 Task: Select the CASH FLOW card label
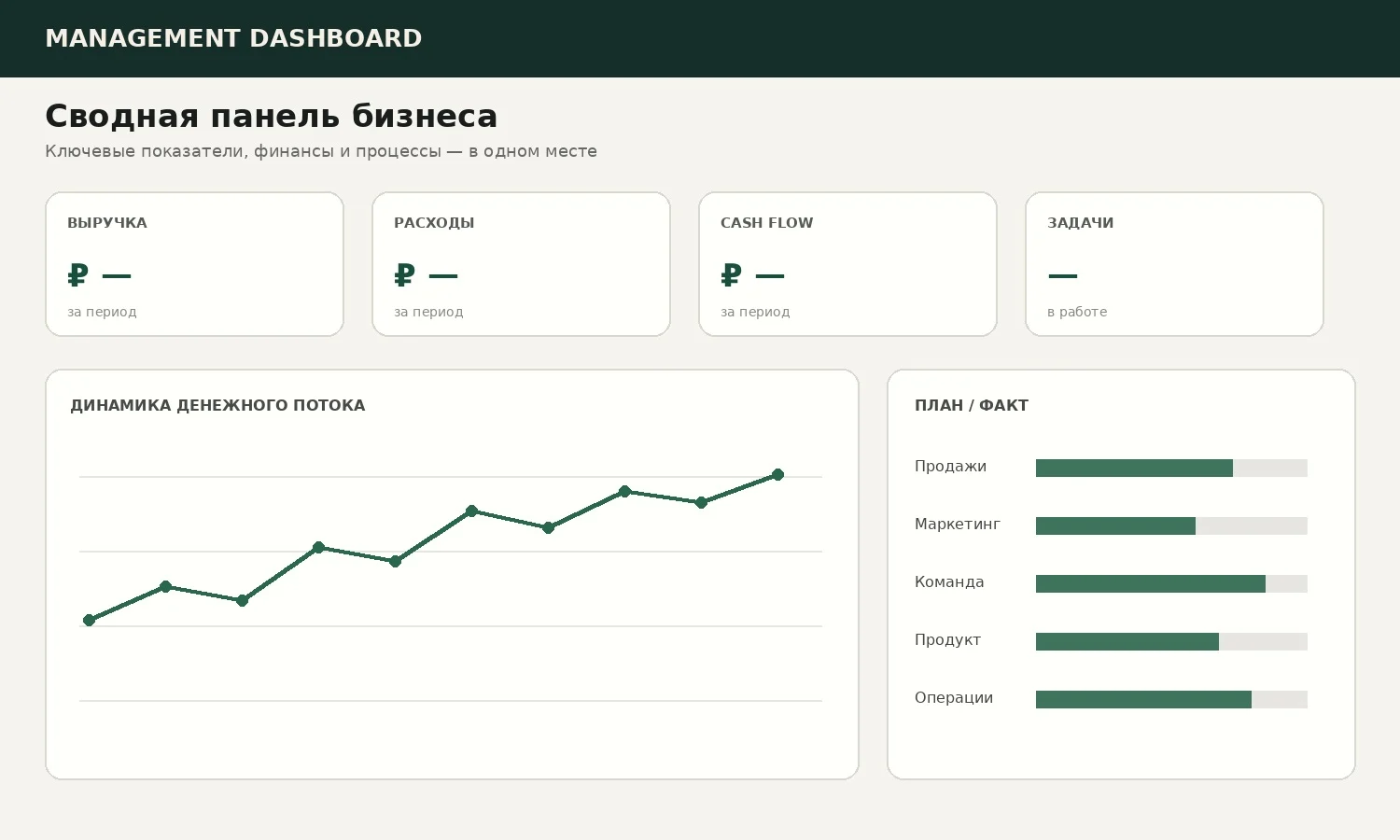coord(766,223)
